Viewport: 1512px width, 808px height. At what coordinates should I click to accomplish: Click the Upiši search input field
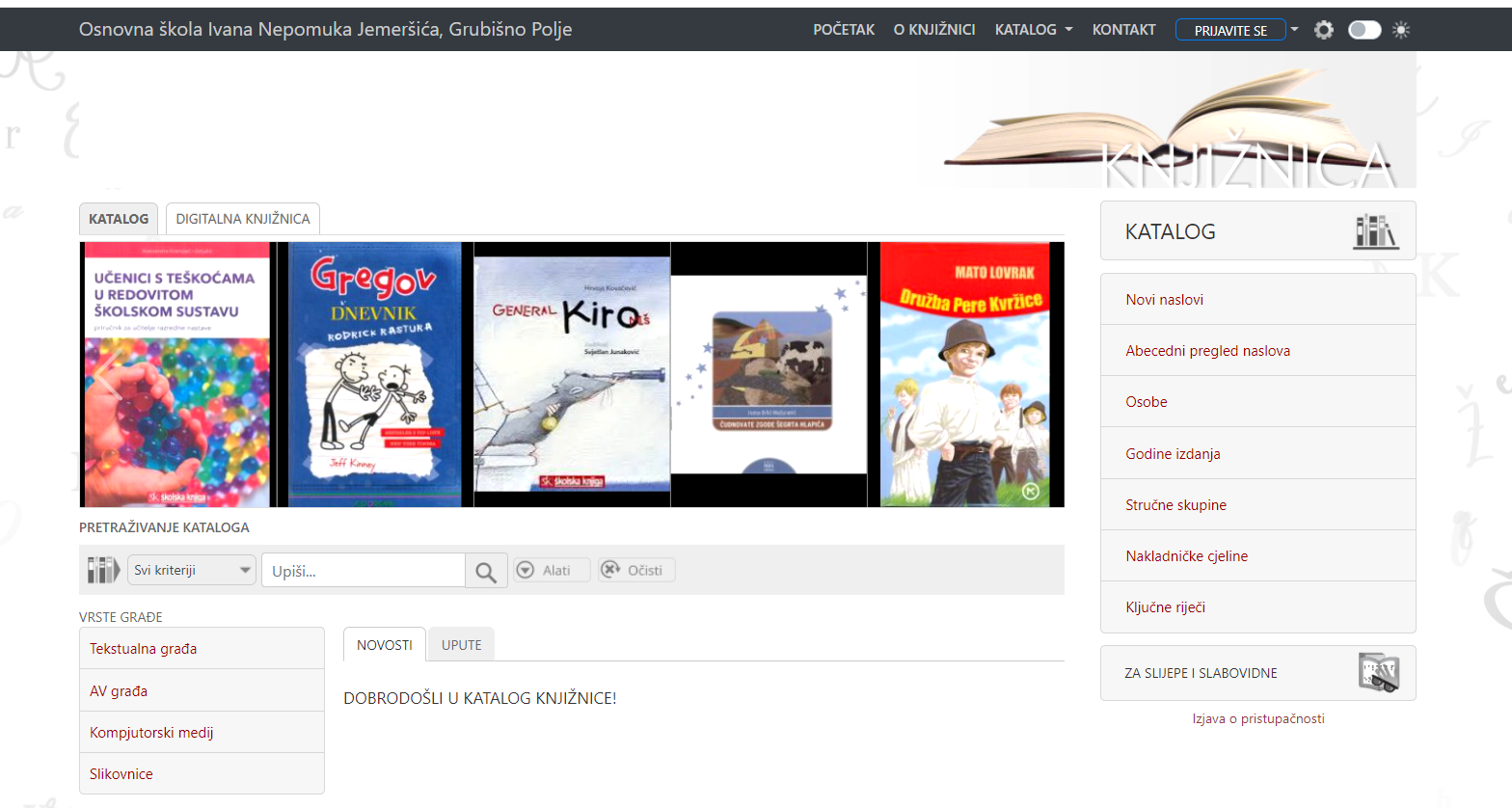(x=364, y=570)
